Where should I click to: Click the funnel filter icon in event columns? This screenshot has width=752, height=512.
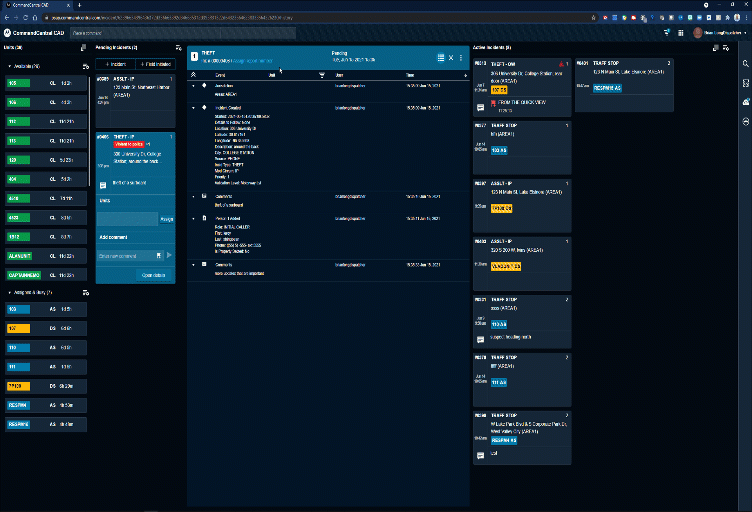point(321,75)
